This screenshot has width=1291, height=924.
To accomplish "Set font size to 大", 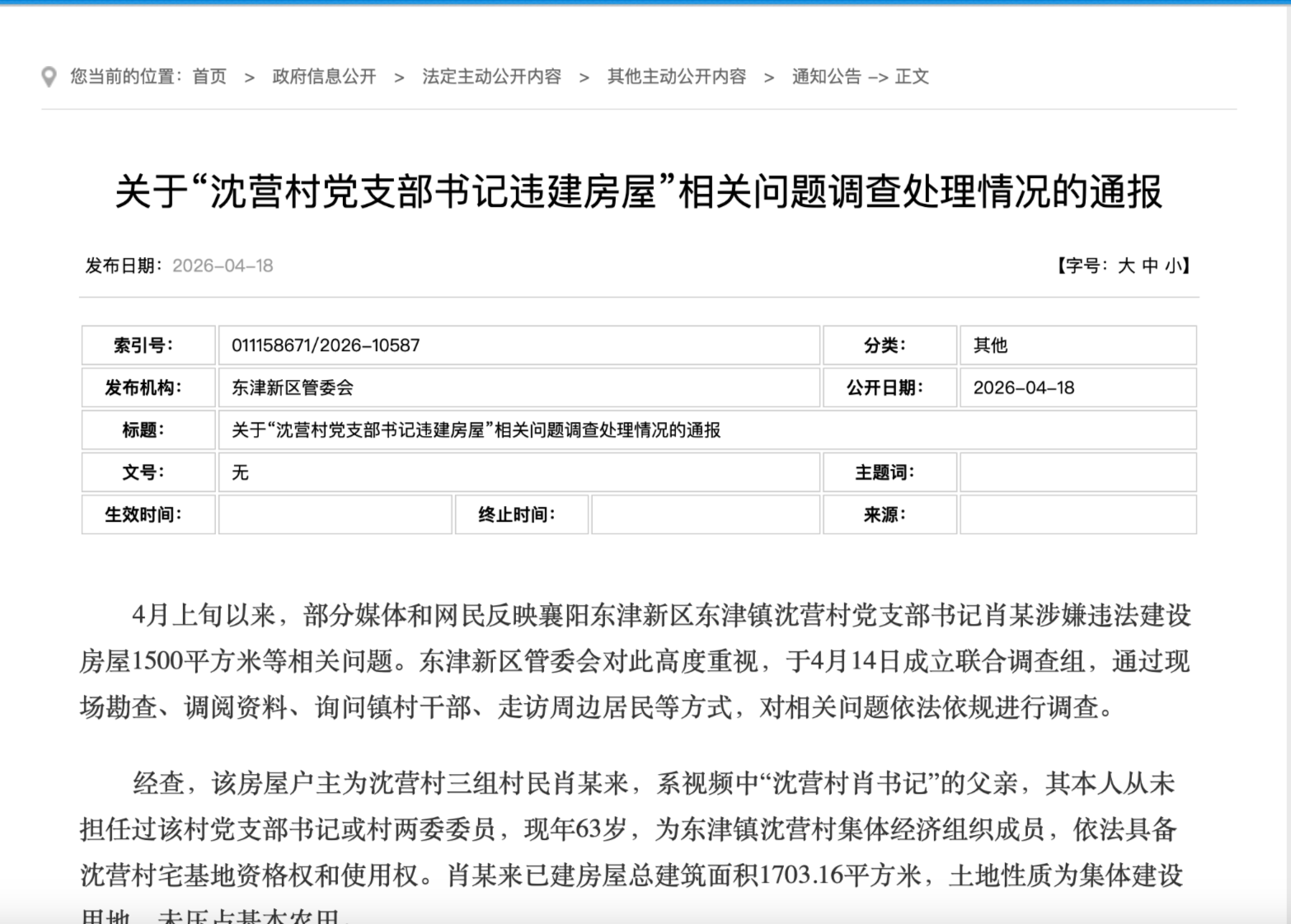I will pyautogui.click(x=1125, y=265).
